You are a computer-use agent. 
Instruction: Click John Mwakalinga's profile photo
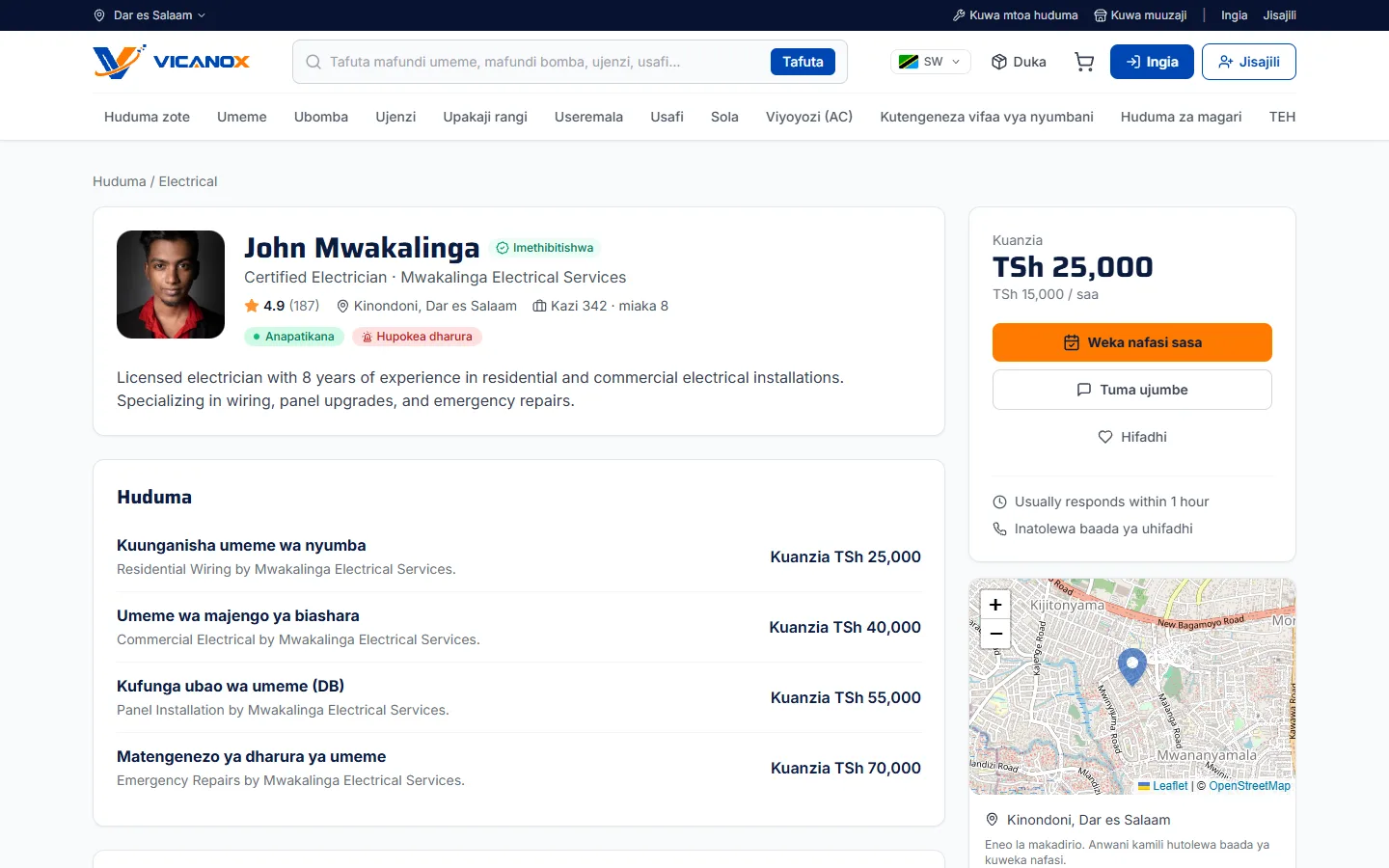coord(171,285)
